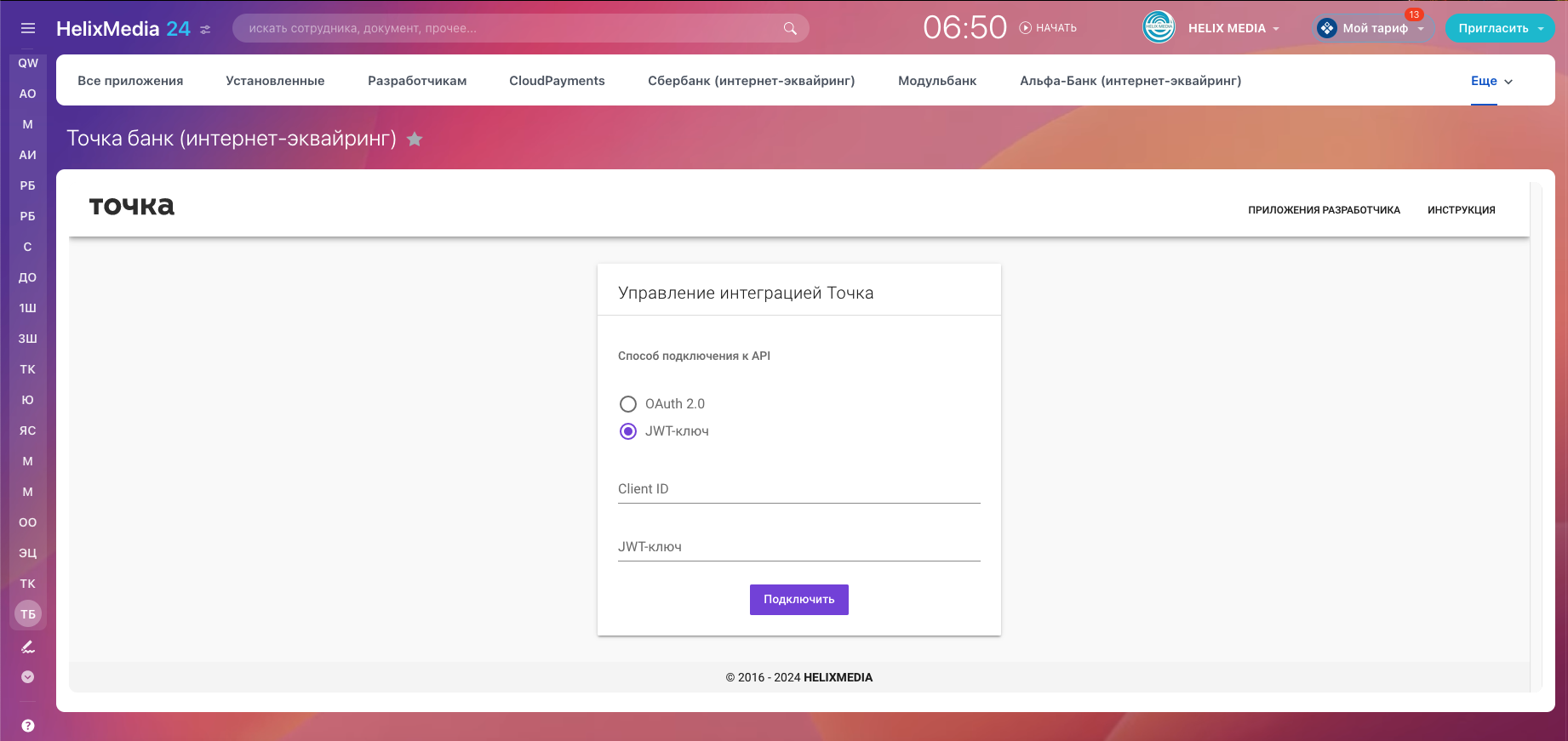1568x741 pixels.
Task: Click the Мой тариф button
Action: pyautogui.click(x=1374, y=28)
